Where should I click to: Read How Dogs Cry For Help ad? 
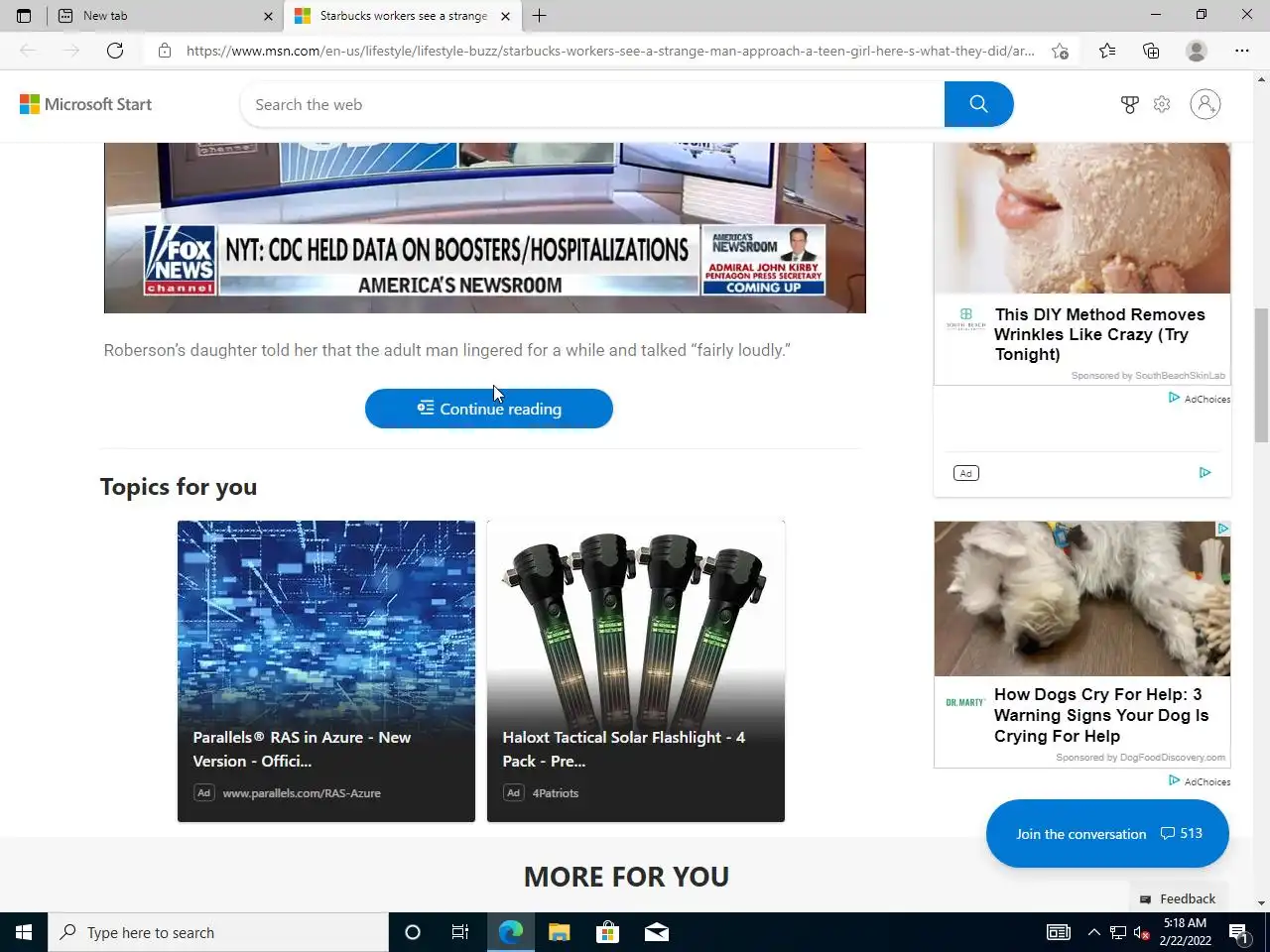[x=1101, y=715]
